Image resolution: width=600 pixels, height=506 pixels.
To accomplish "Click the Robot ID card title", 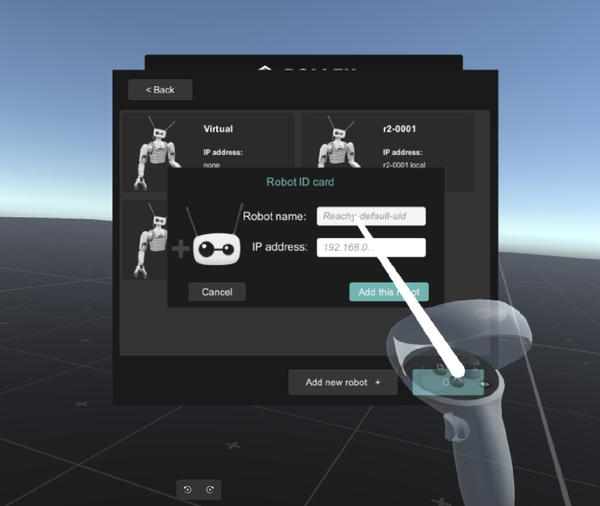I will tap(300, 182).
